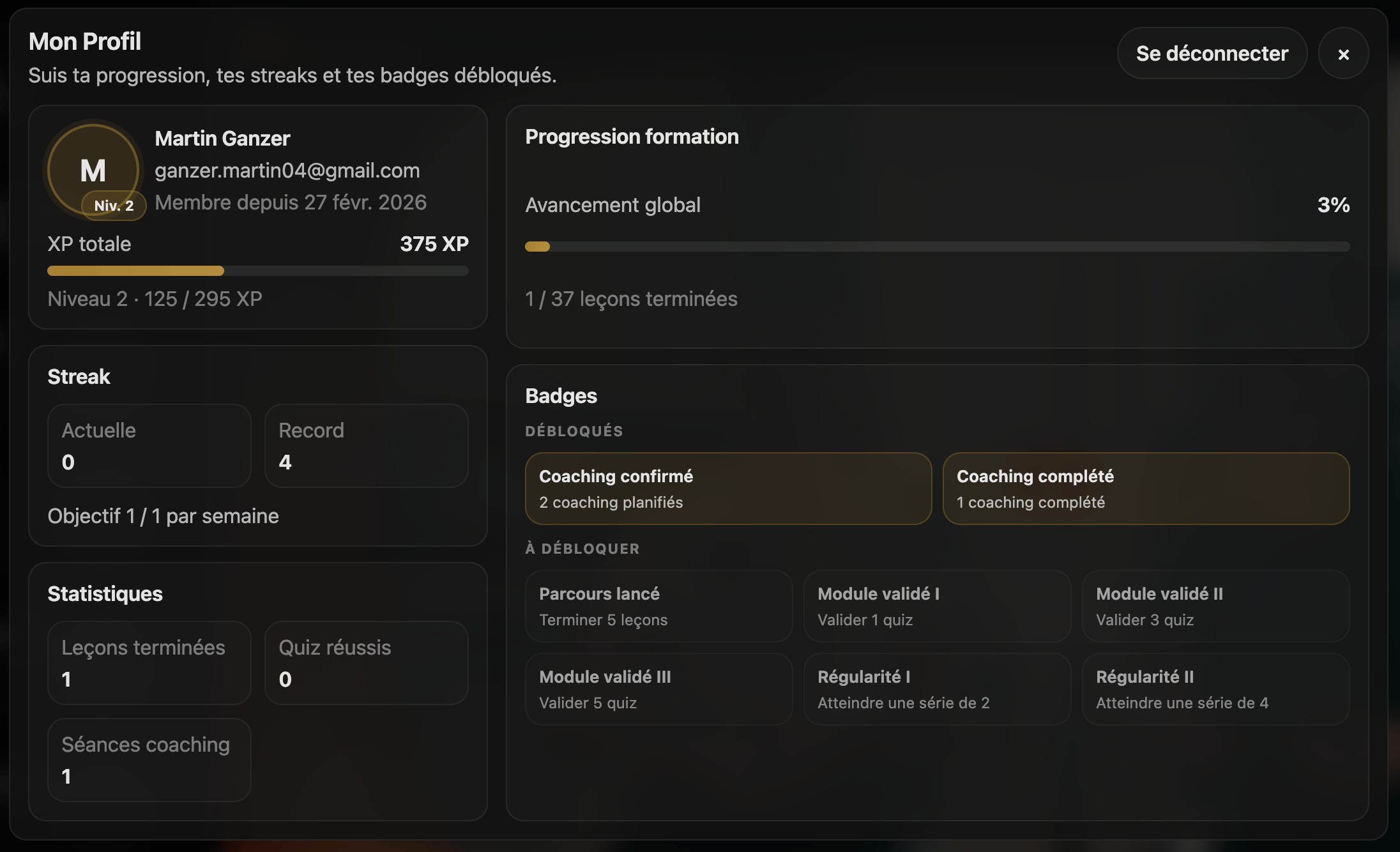1400x852 pixels.
Task: Select the Régularité I badge card
Action: 937,689
